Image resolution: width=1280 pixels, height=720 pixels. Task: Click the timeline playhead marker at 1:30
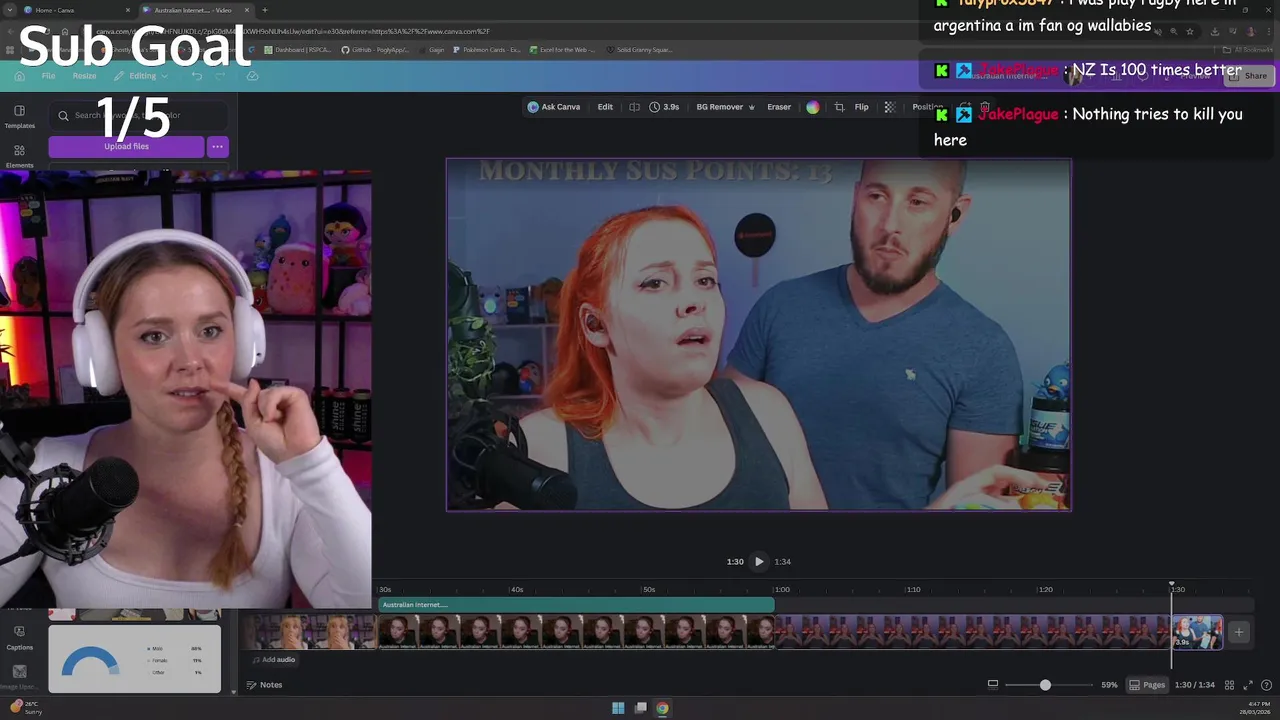1172,585
